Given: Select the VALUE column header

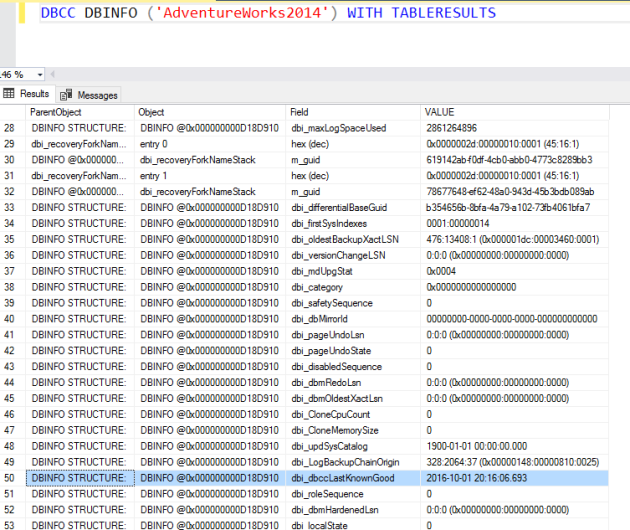Looking at the screenshot, I should tap(515, 112).
